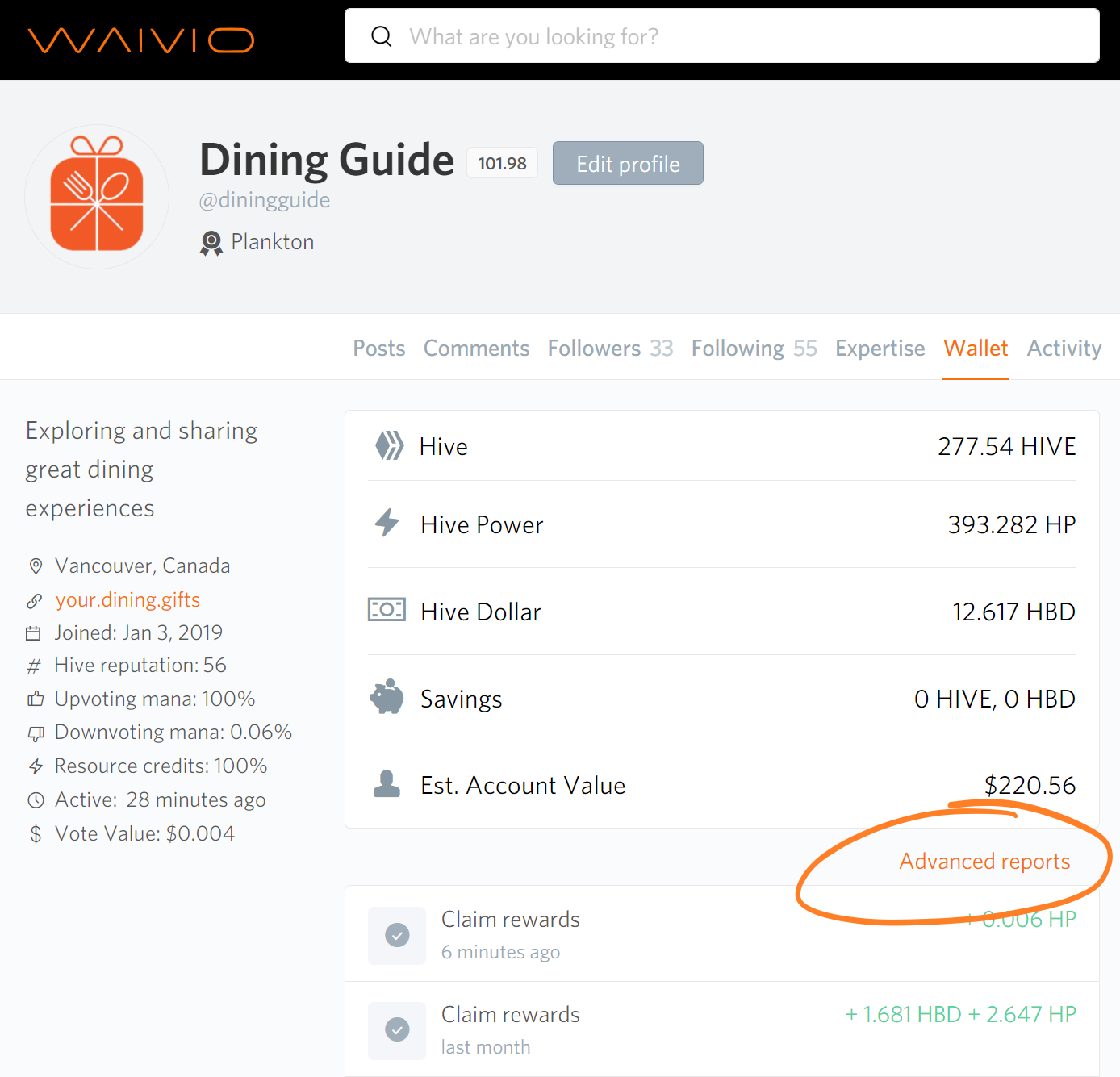Click the bolt icon by Resource credits
Screen dimensions: 1120x1077
tap(36, 766)
